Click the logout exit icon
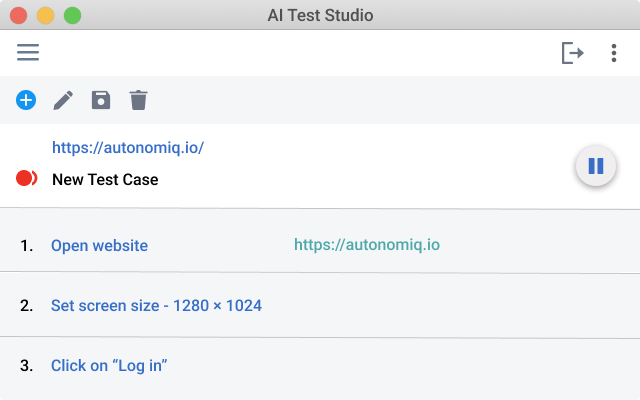Image resolution: width=640 pixels, height=400 pixels. (x=572, y=53)
